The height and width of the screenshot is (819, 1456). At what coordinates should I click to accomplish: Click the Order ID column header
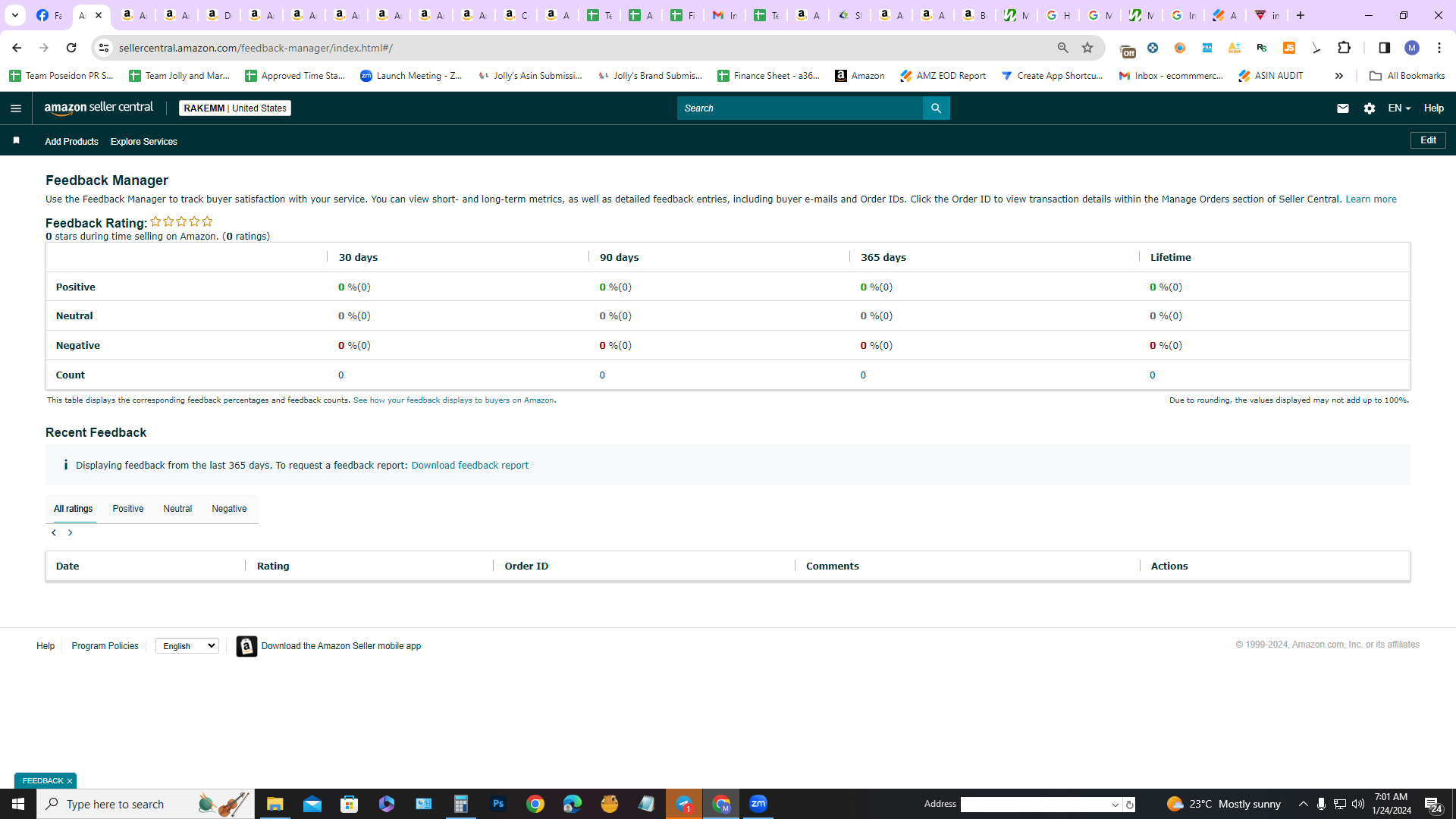526,566
